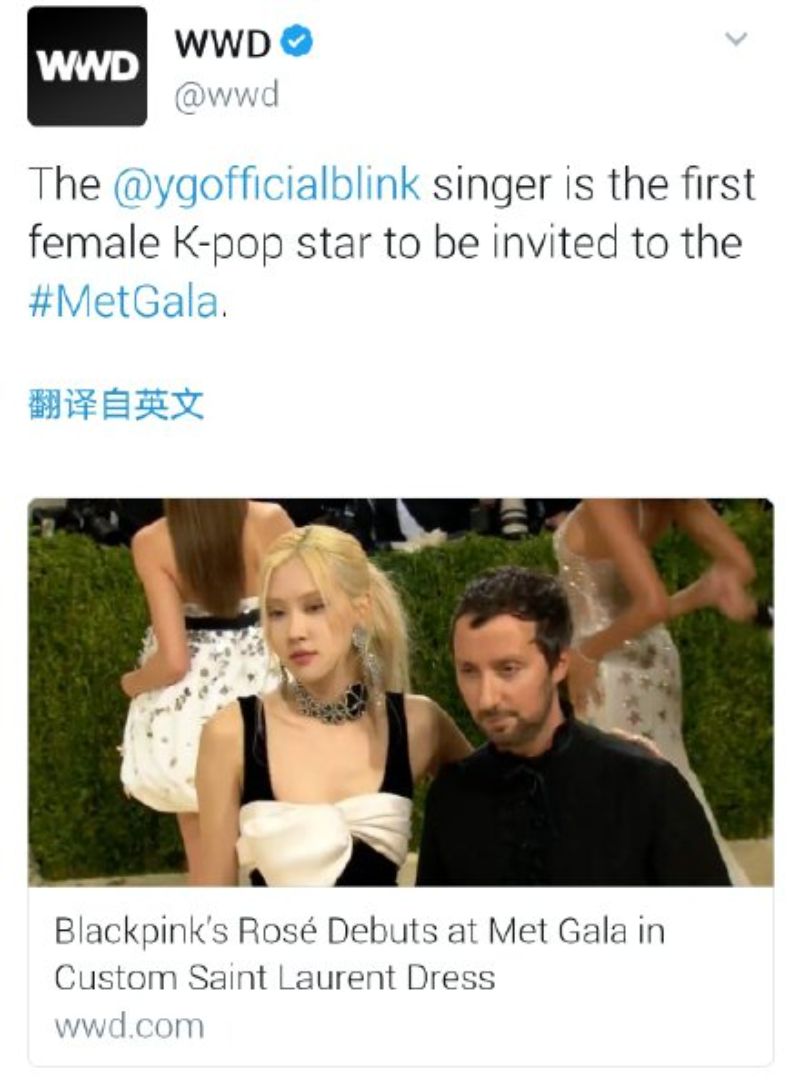
Task: Open the Met Gala article preview image
Action: (x=400, y=692)
